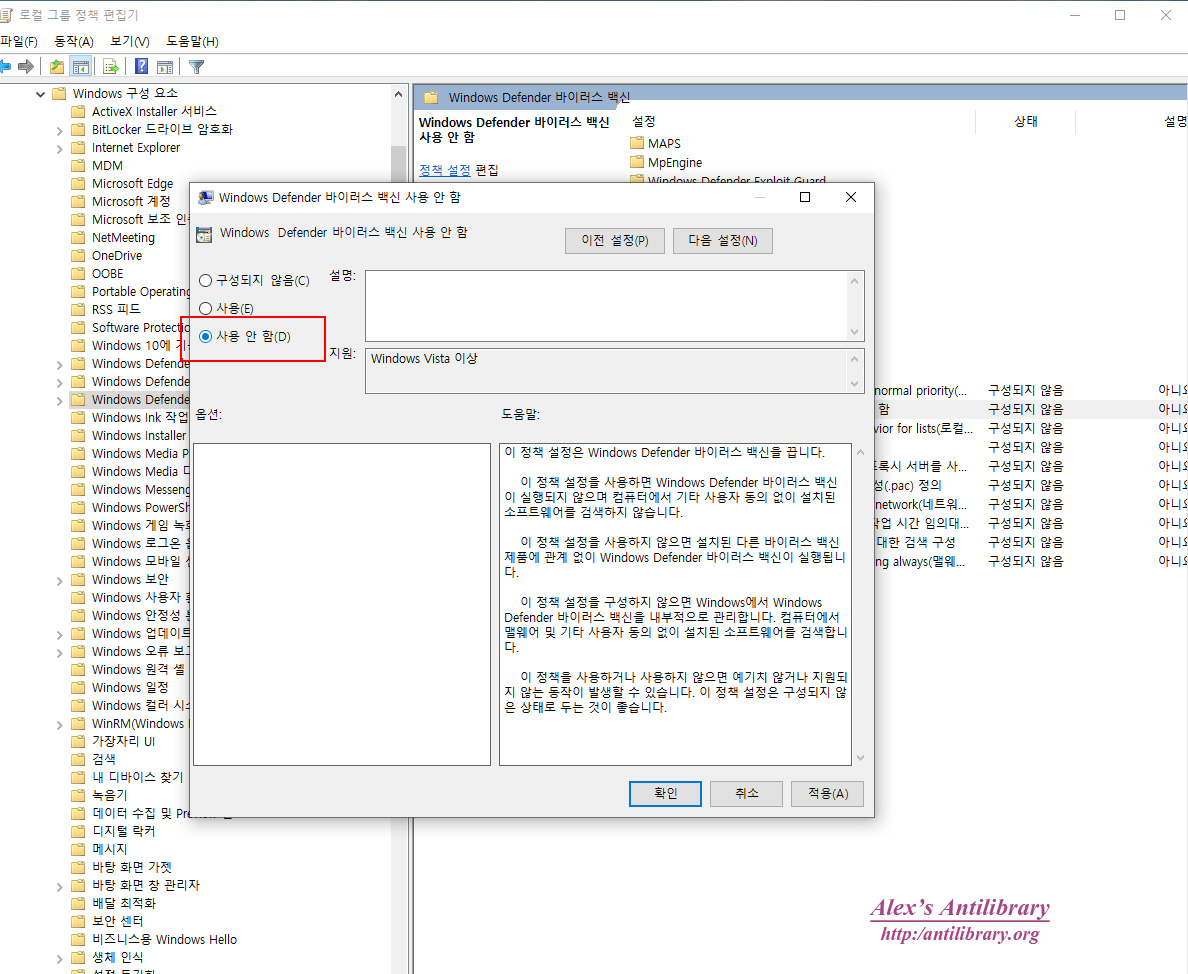The width and height of the screenshot is (1188, 974).
Task: Open the 도움말(H) menu
Action: pyautogui.click(x=192, y=41)
